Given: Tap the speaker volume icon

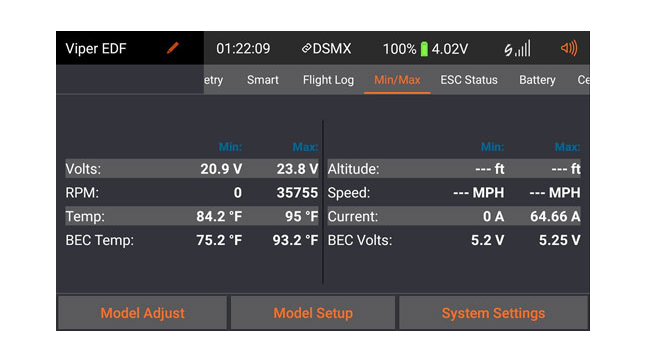Looking at the screenshot, I should tap(569, 49).
